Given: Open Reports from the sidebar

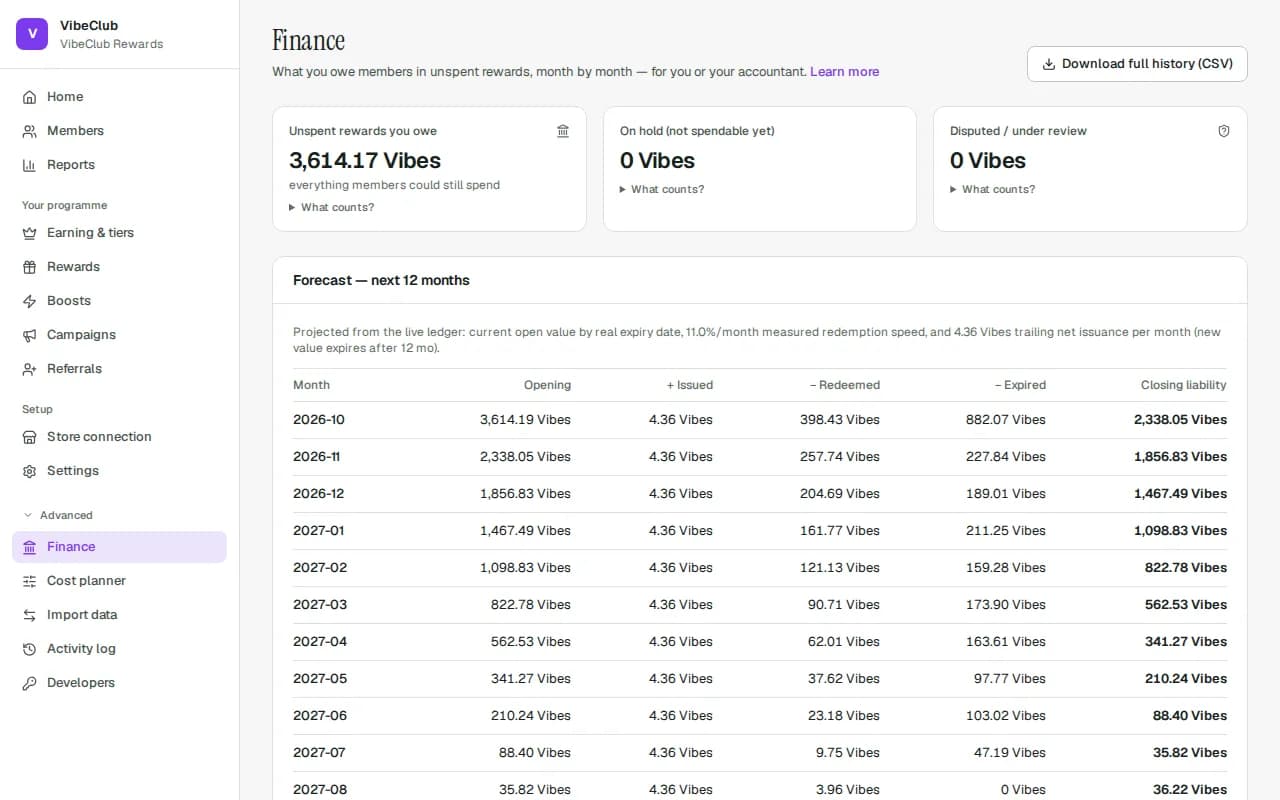Looking at the screenshot, I should pos(119,165).
